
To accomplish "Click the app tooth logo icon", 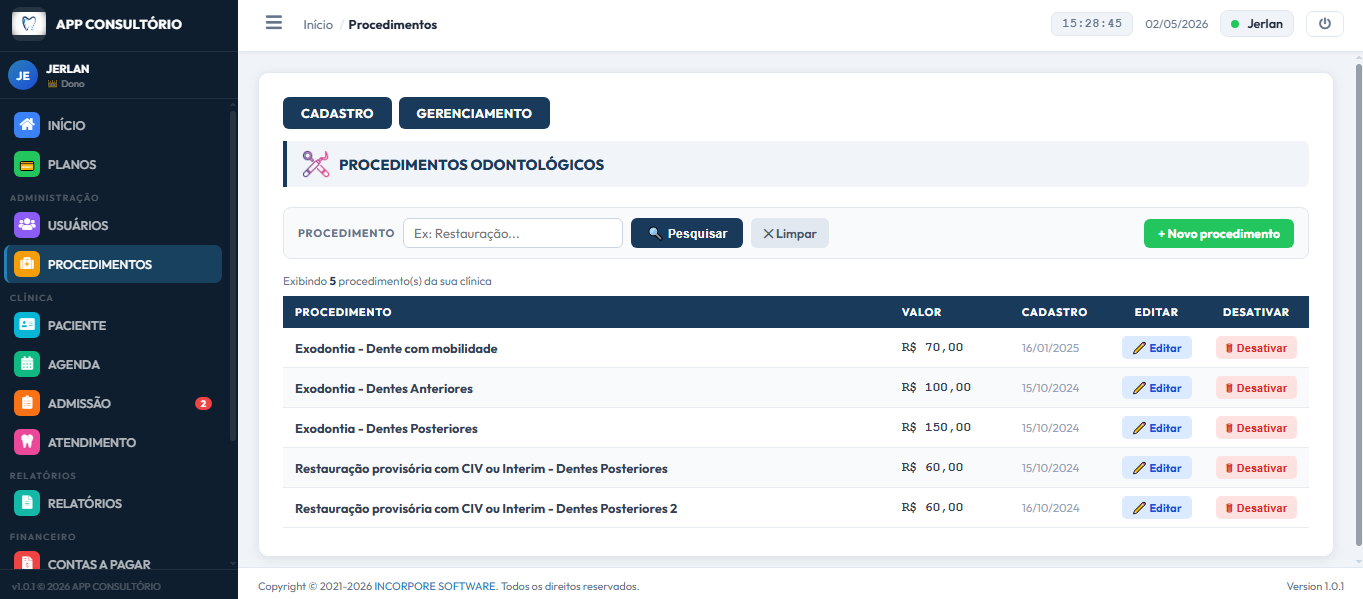I will [29, 24].
